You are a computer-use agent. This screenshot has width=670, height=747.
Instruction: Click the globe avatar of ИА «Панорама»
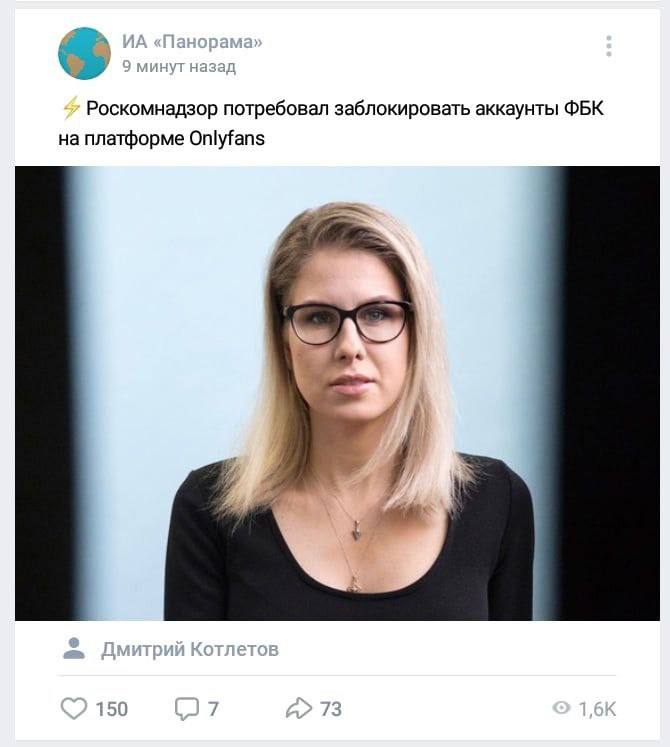tap(84, 53)
